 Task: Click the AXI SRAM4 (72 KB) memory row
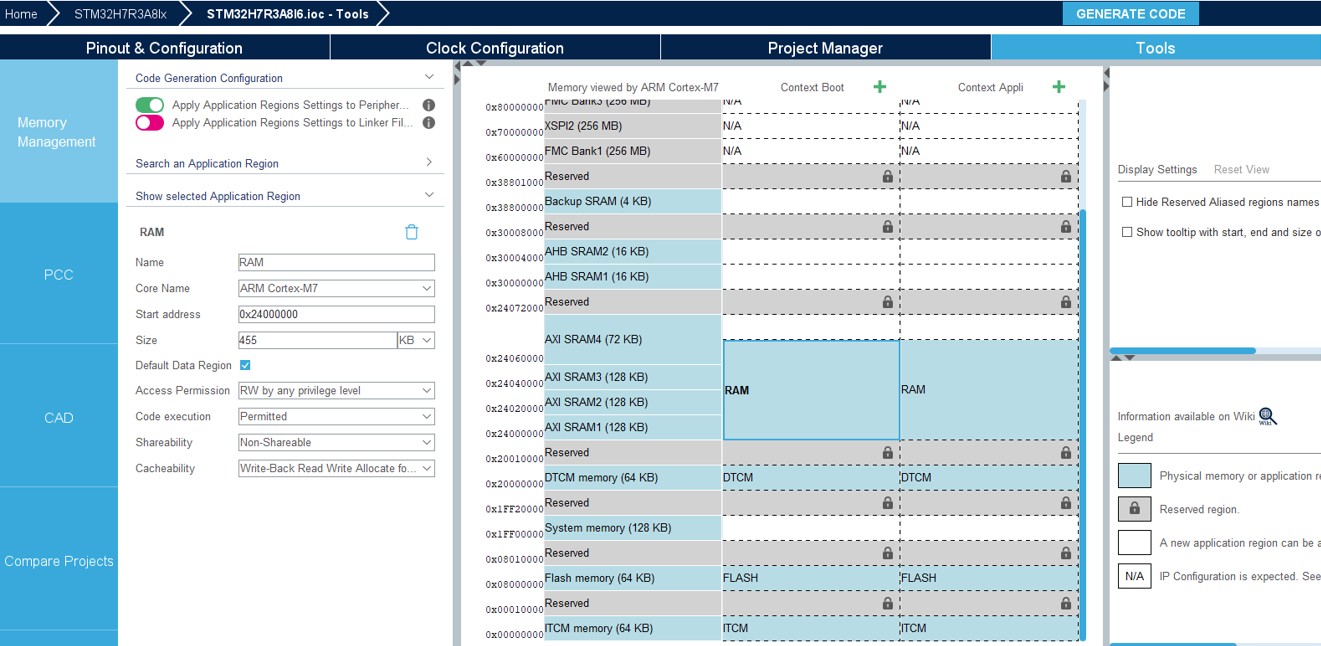pos(633,339)
